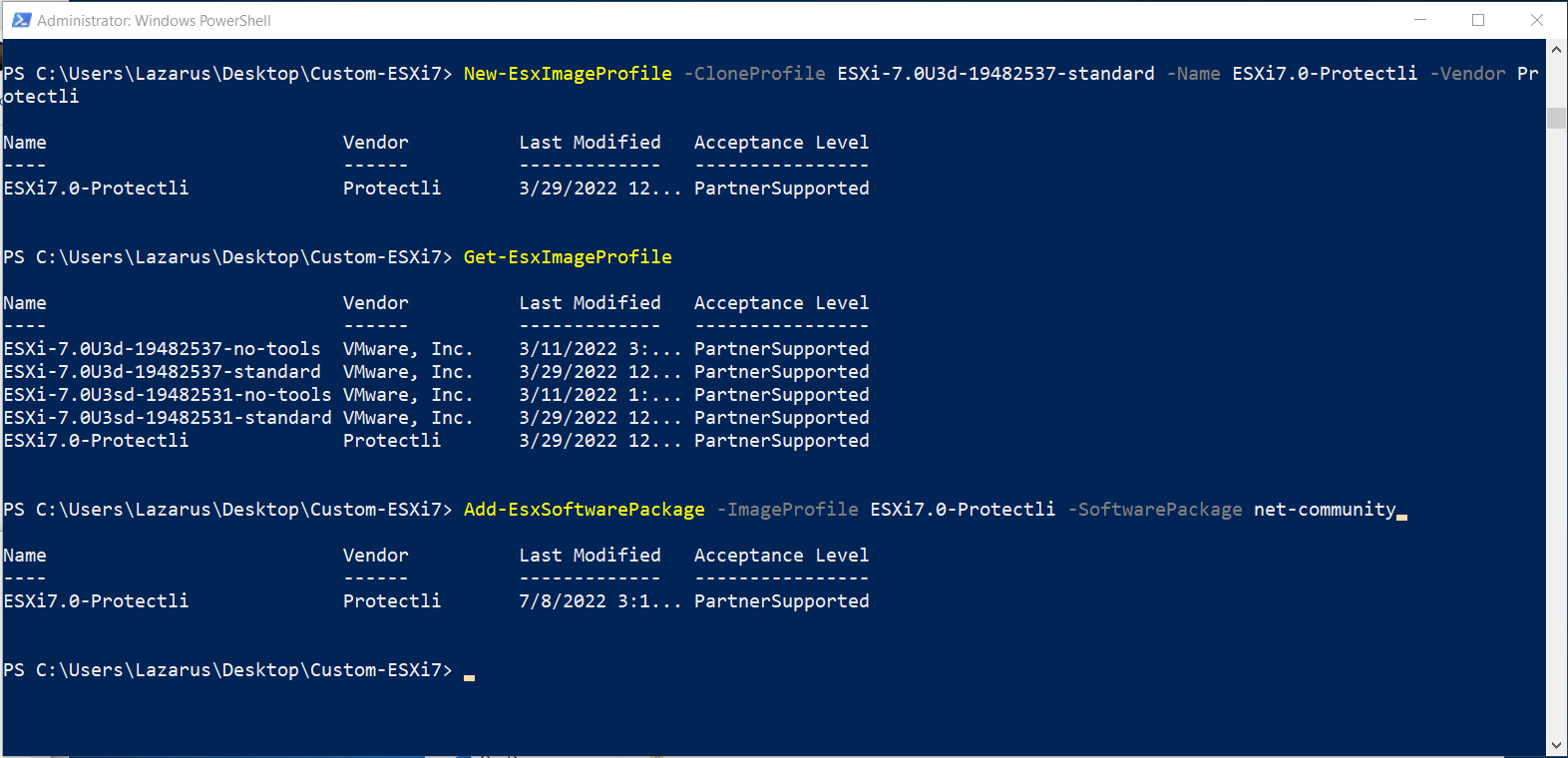Click the empty scrollbar track below thumb
The image size is (1568, 758).
pos(1556,429)
